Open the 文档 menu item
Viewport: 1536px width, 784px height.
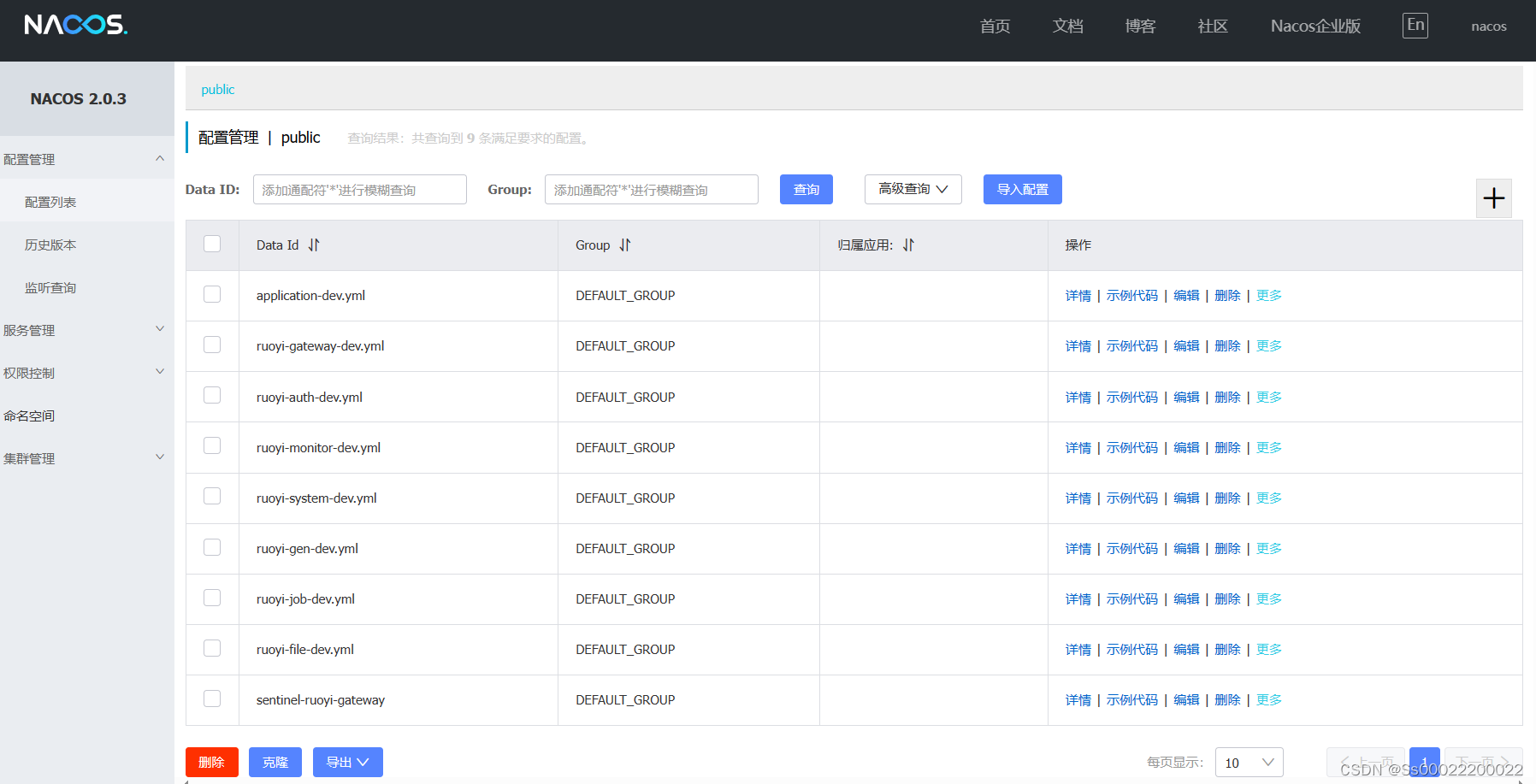[x=1066, y=26]
